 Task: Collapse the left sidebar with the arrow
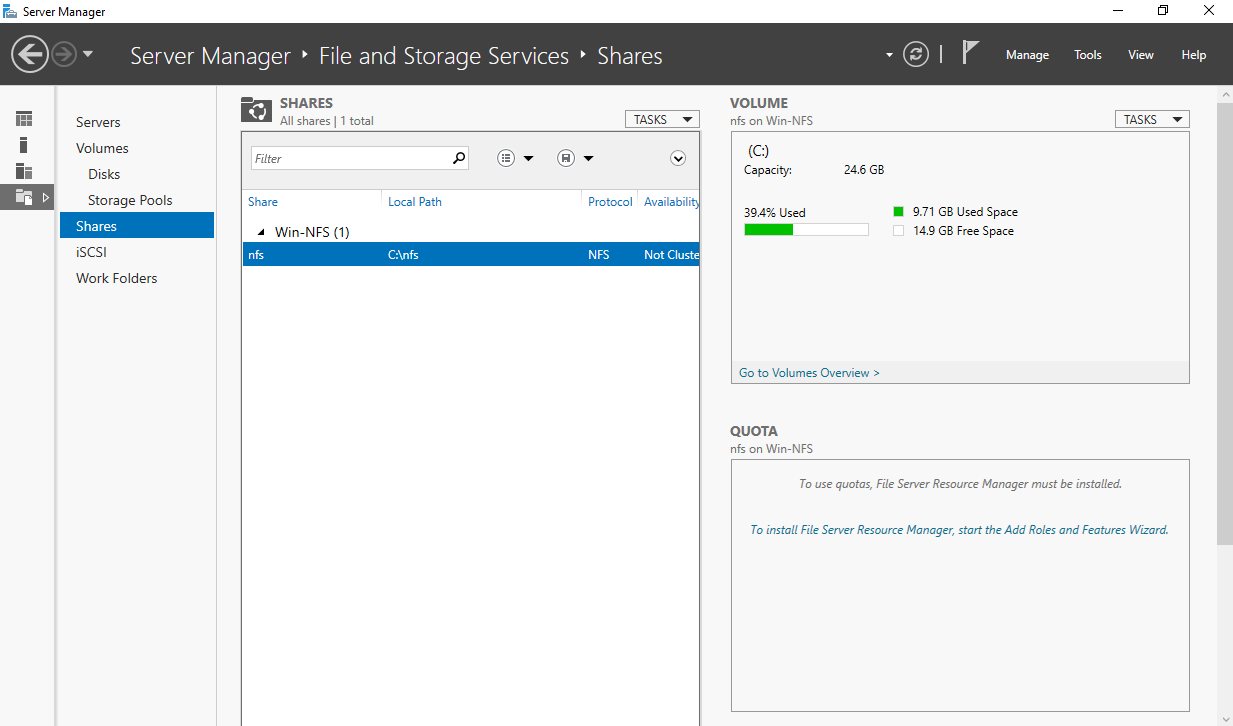[44, 198]
